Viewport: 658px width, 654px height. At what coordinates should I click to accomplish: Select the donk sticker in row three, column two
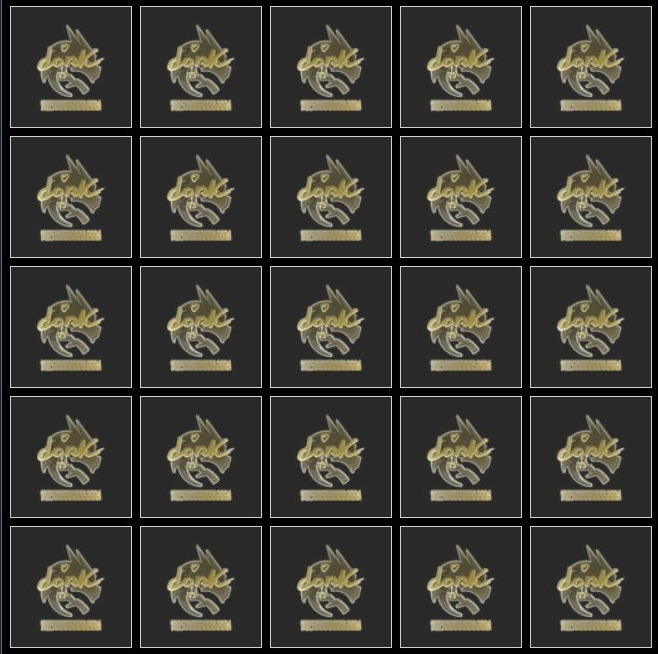pyautogui.click(x=201, y=327)
